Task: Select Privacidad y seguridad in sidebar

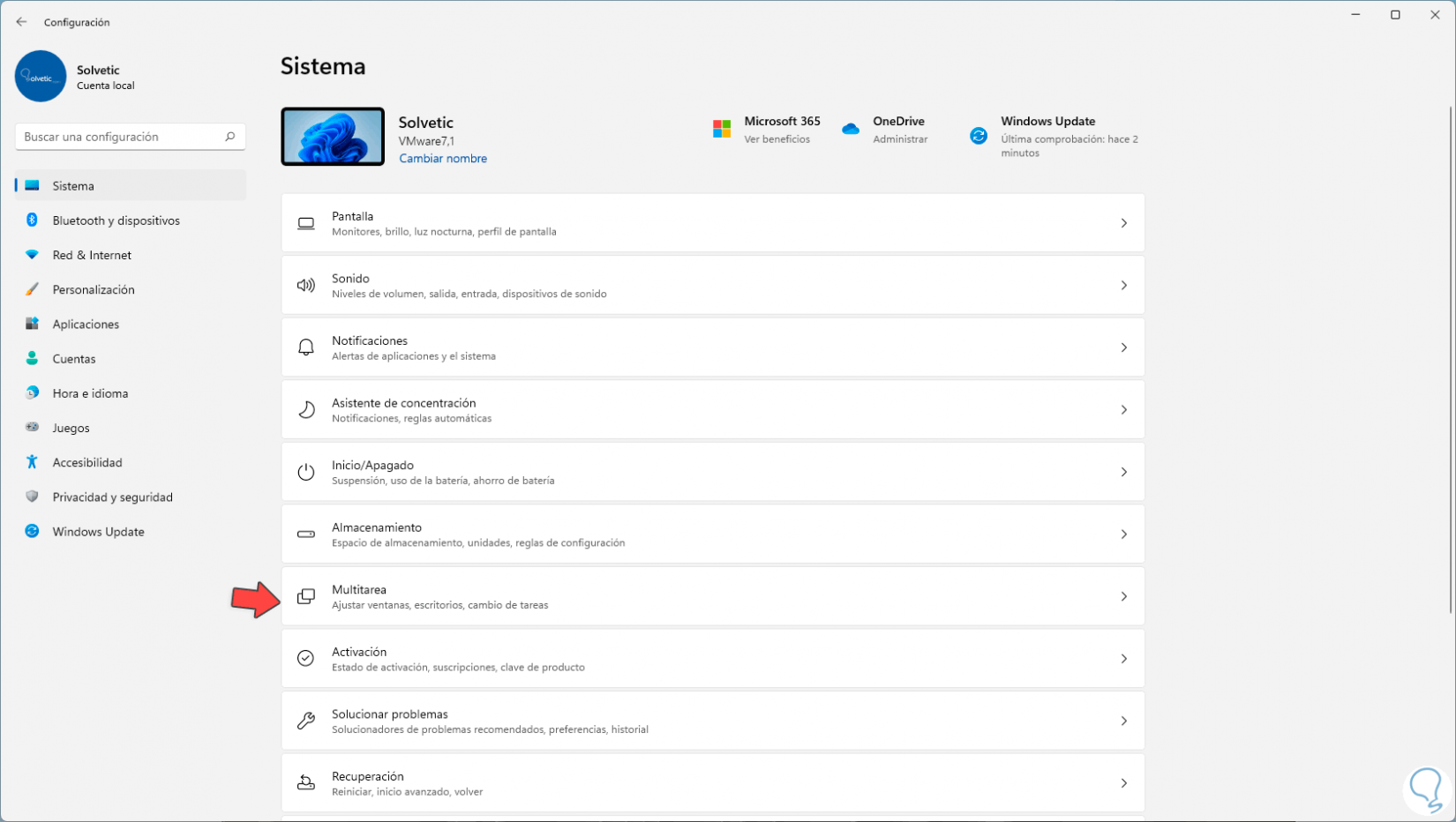Action: [x=112, y=497]
